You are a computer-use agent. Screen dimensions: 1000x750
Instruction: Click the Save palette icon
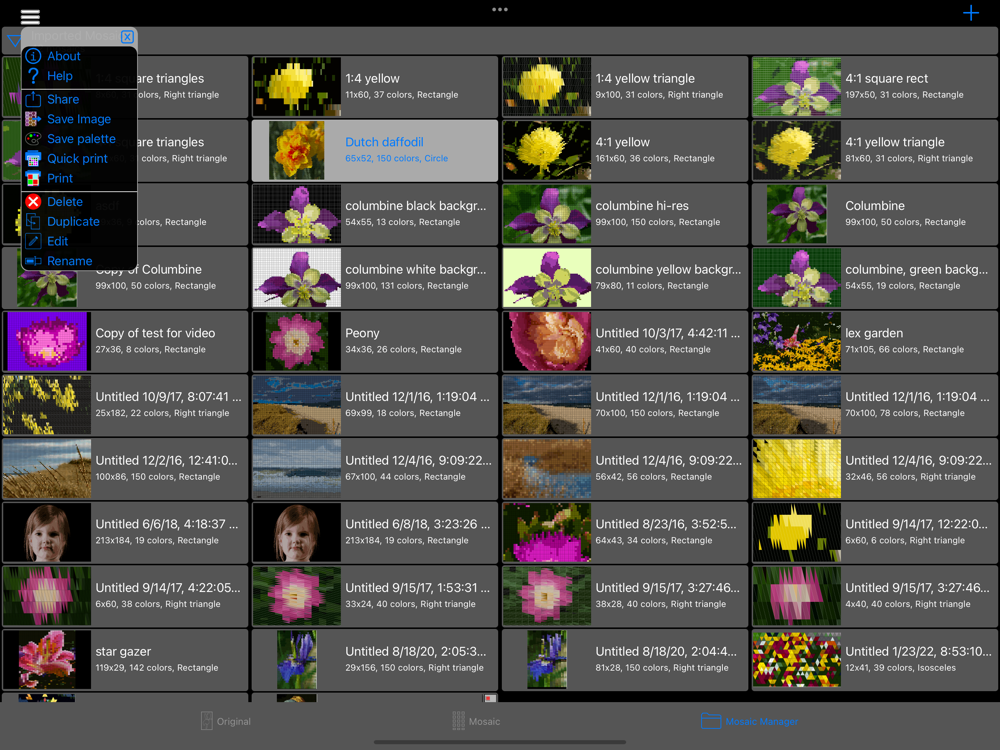(x=33, y=138)
